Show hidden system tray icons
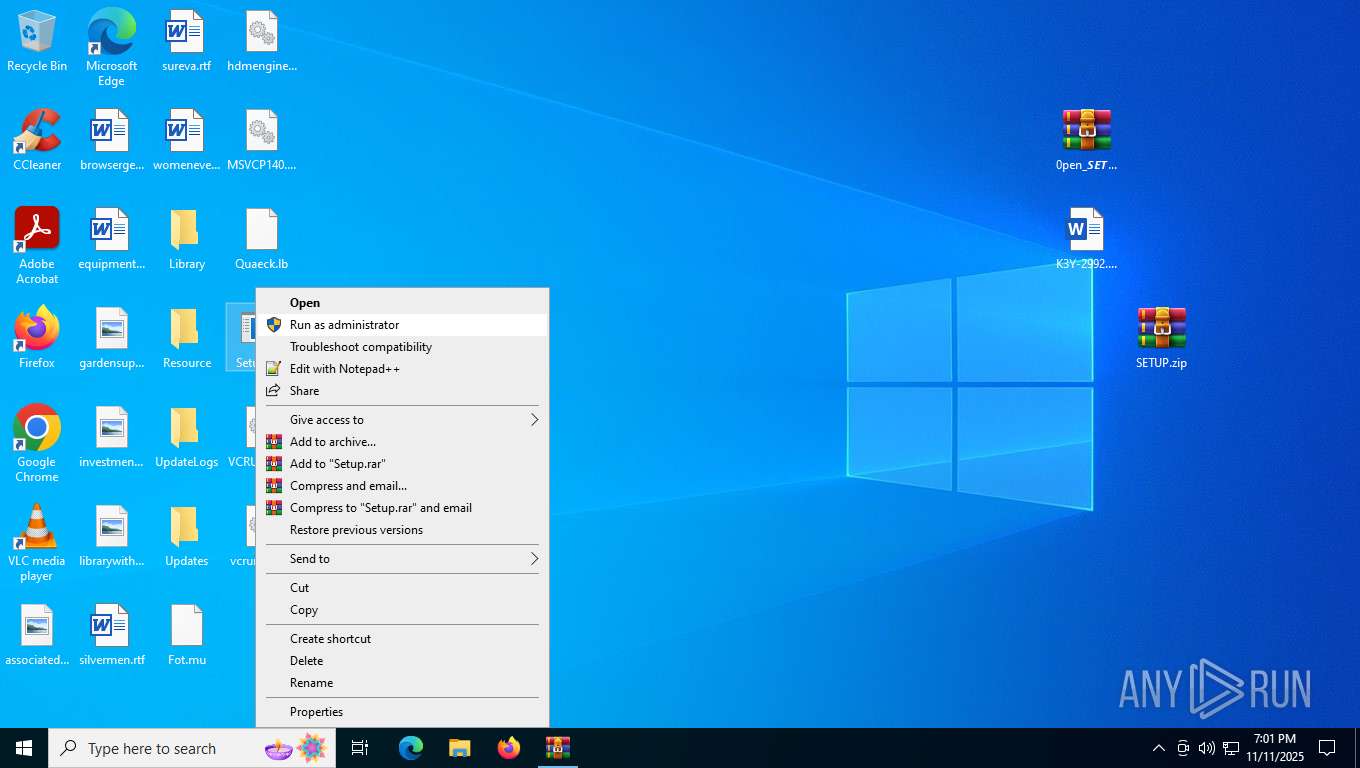 pyautogui.click(x=1159, y=748)
